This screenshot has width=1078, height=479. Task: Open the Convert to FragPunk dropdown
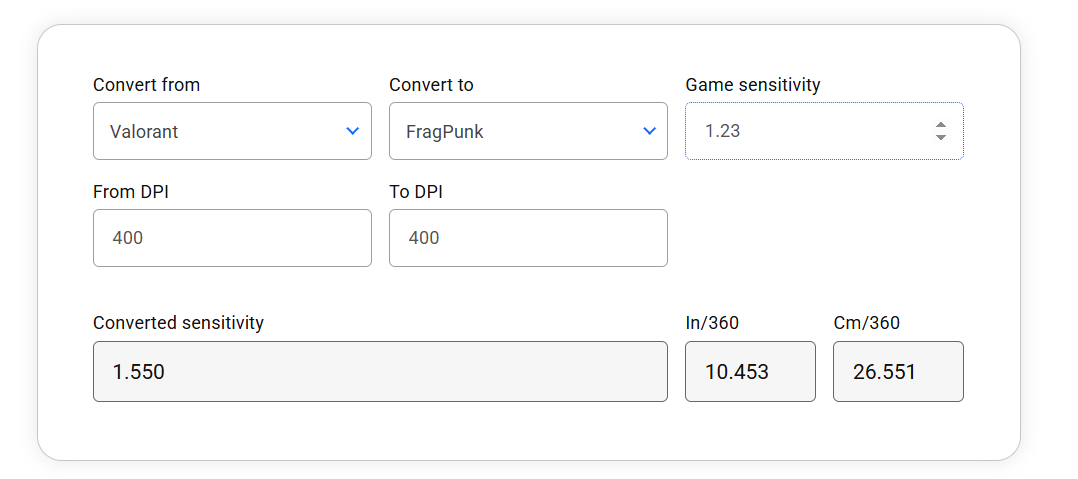coord(516,131)
